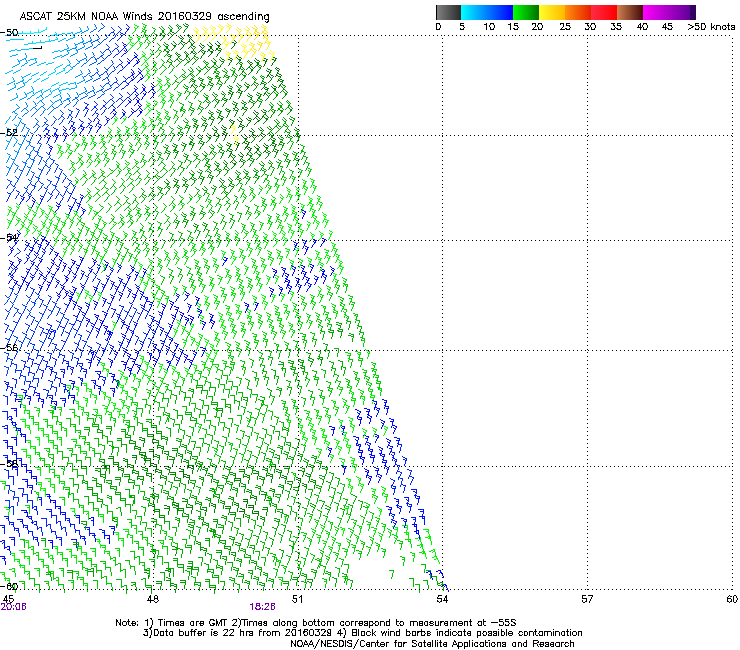
Task: Click latitude label '-50' on left axis
Action: 9,33
